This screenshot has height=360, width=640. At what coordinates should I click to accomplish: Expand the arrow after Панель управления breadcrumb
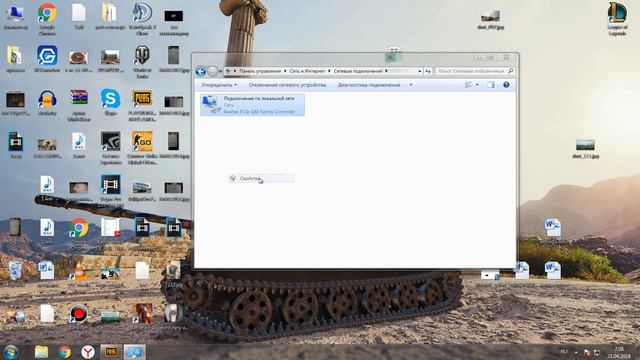click(285, 71)
